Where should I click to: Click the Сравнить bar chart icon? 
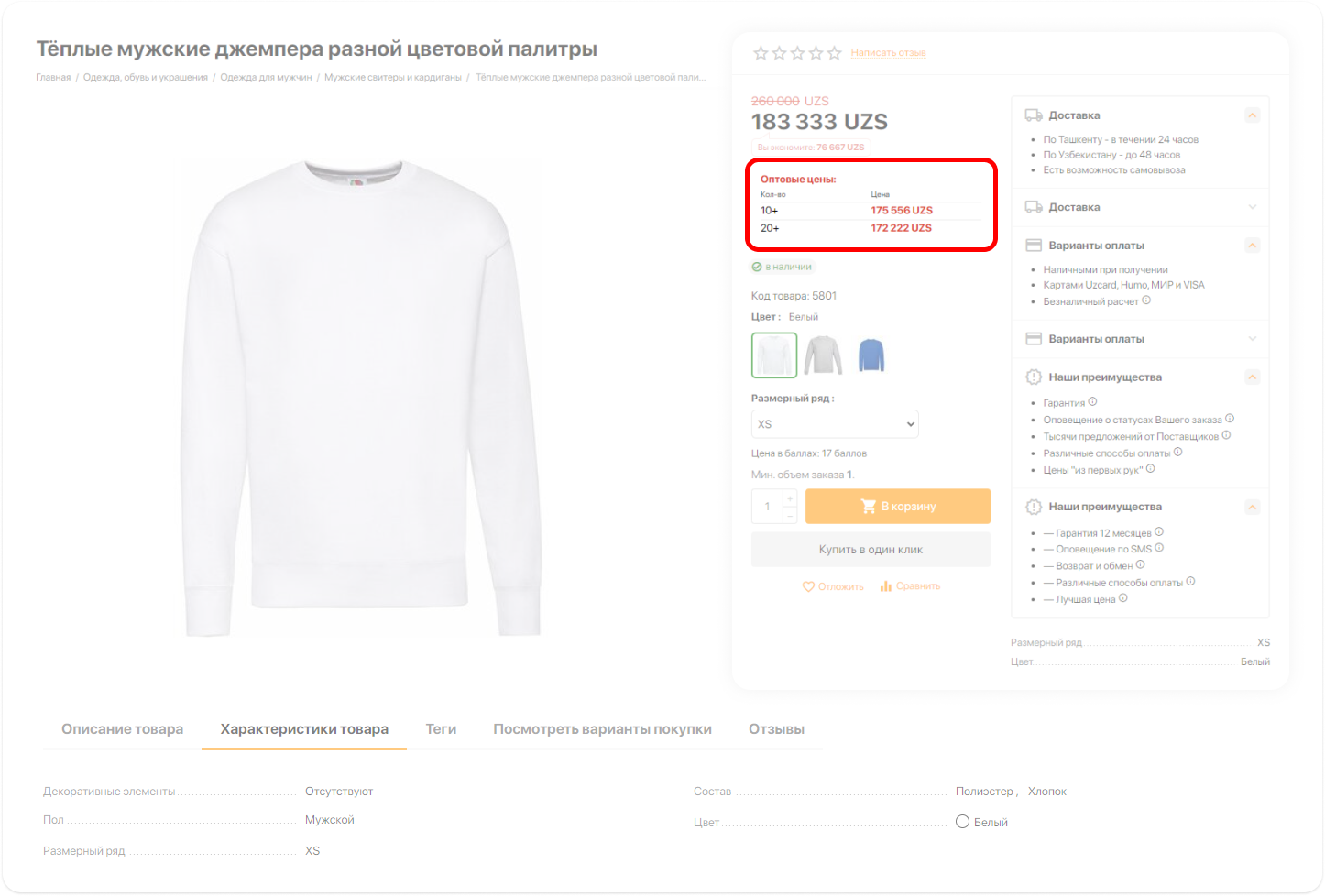click(x=886, y=586)
